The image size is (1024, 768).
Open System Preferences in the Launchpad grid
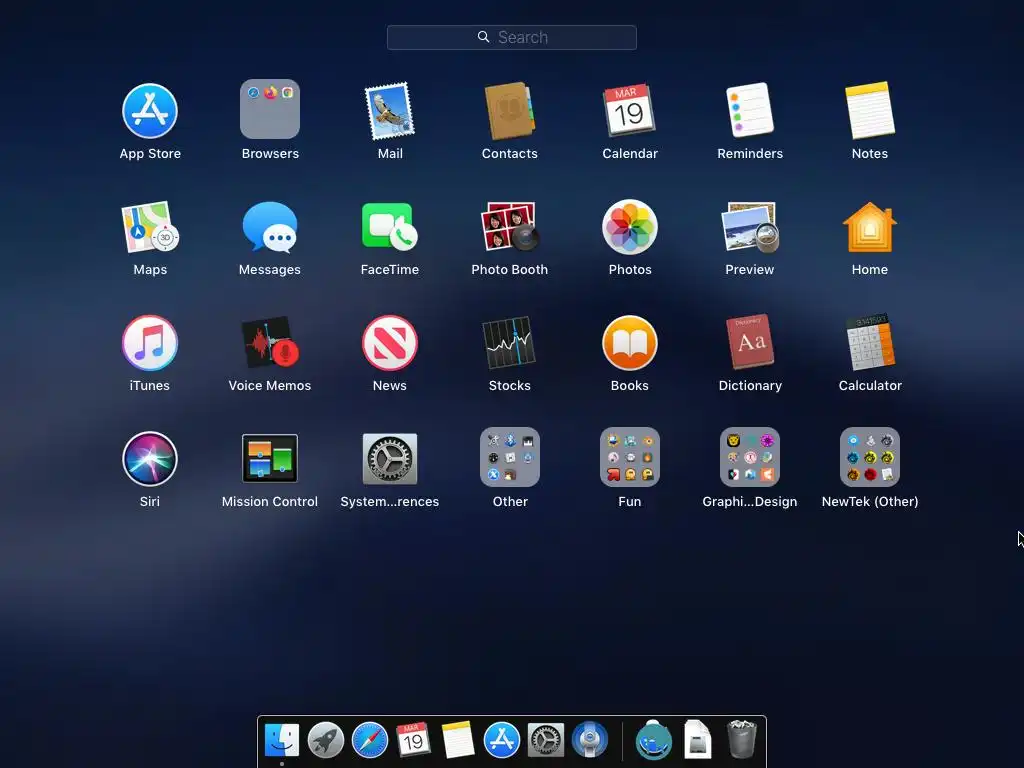(390, 458)
